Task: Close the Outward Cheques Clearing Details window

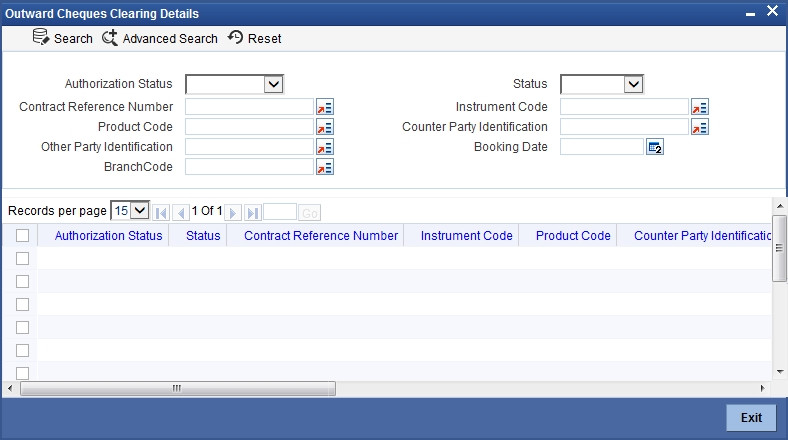Action: pyautogui.click(x=772, y=11)
